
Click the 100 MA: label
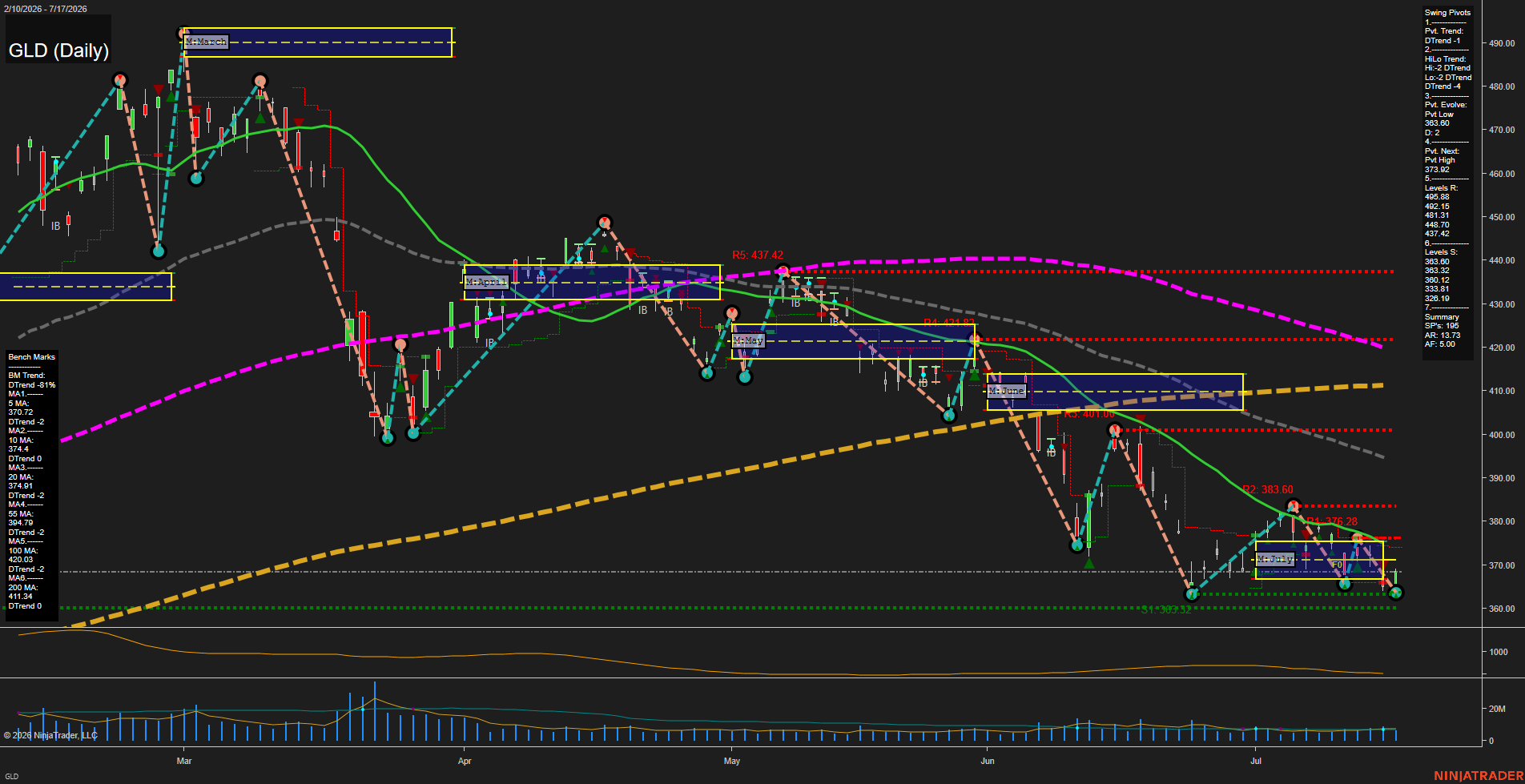[x=23, y=551]
